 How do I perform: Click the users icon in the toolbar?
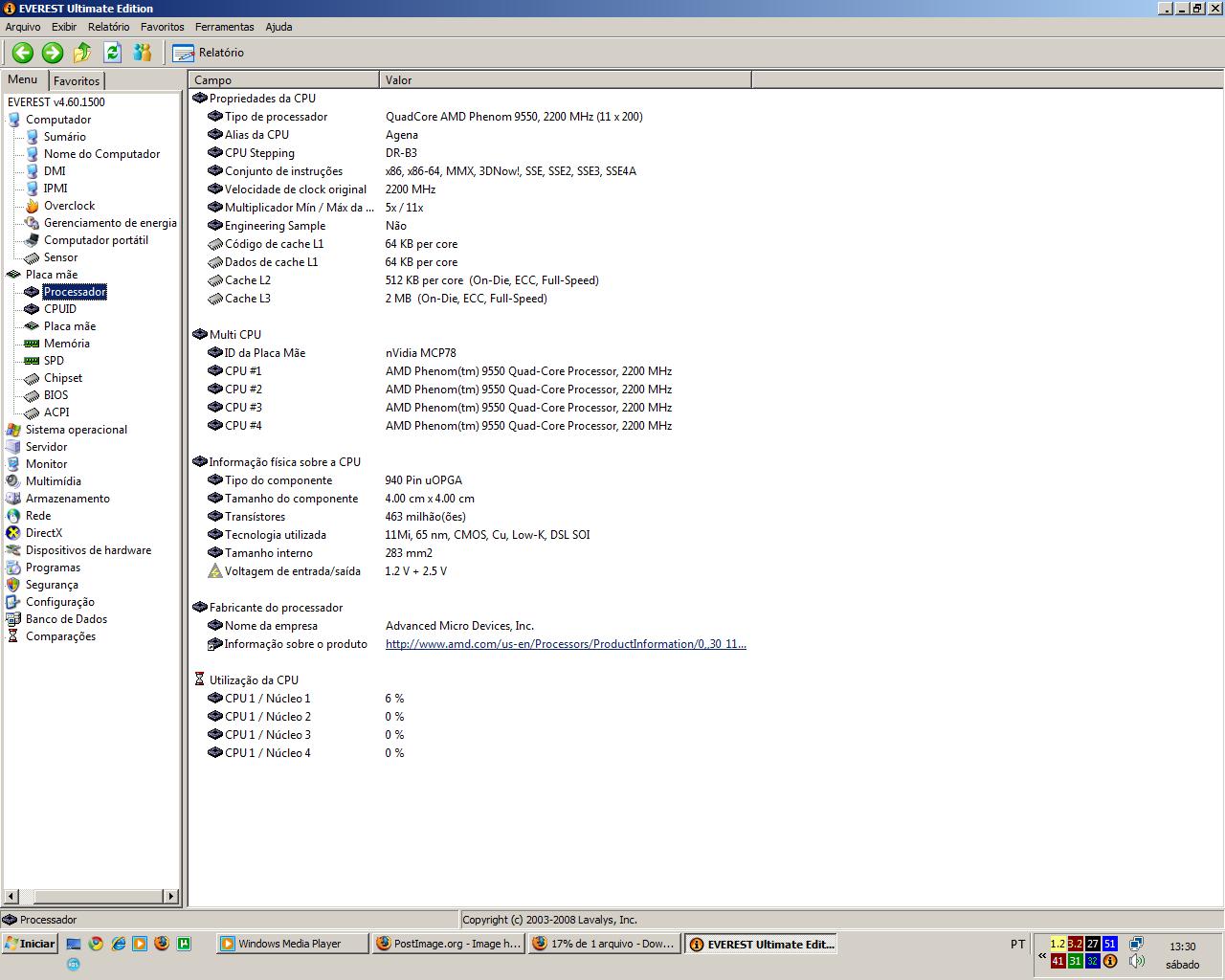pyautogui.click(x=143, y=53)
